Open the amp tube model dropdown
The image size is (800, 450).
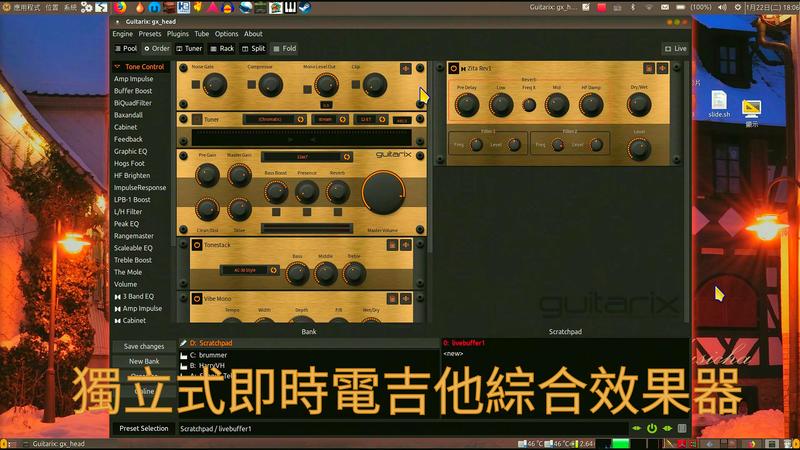point(307,157)
